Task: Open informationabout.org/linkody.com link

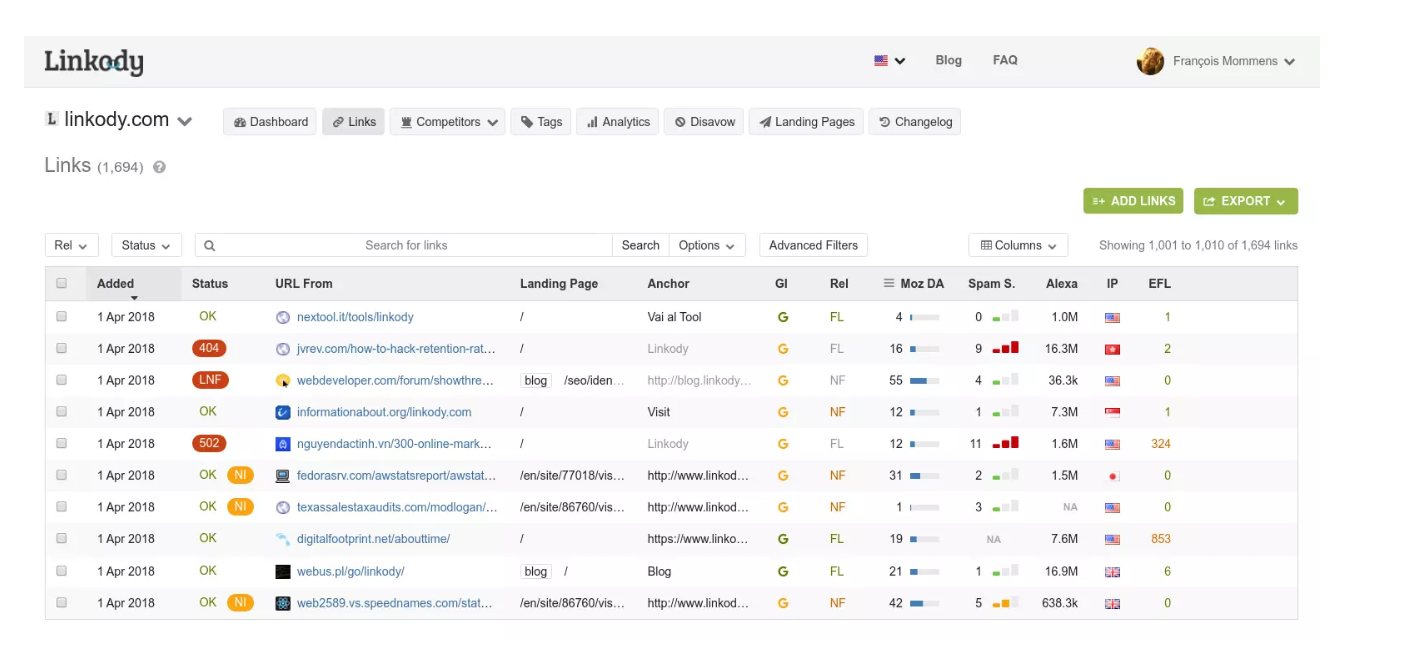Action: tap(384, 412)
